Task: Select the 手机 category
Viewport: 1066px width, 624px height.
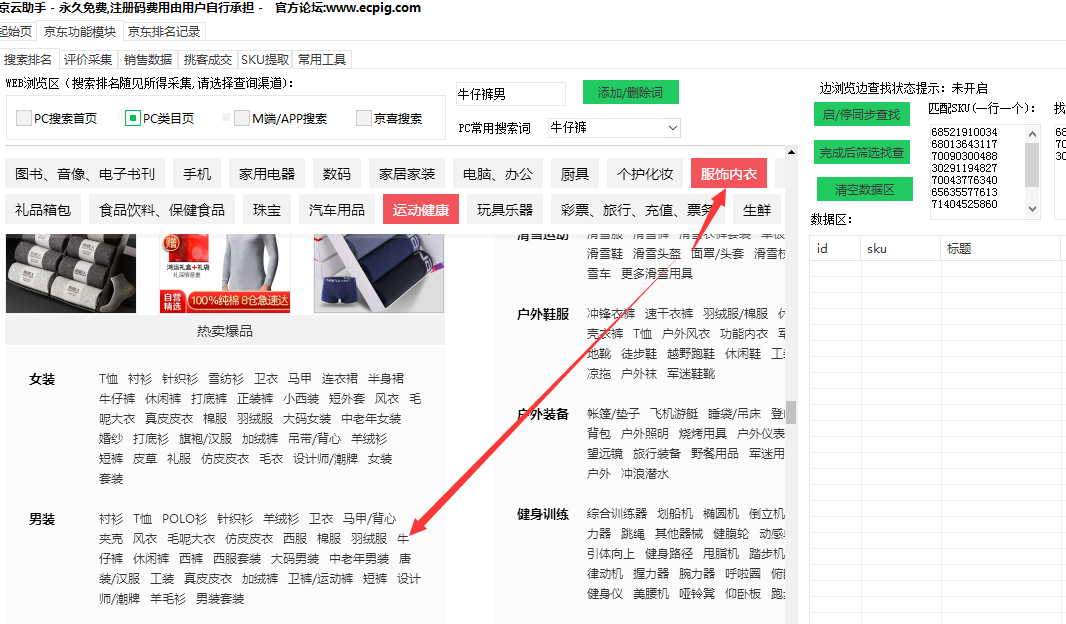Action: (197, 174)
